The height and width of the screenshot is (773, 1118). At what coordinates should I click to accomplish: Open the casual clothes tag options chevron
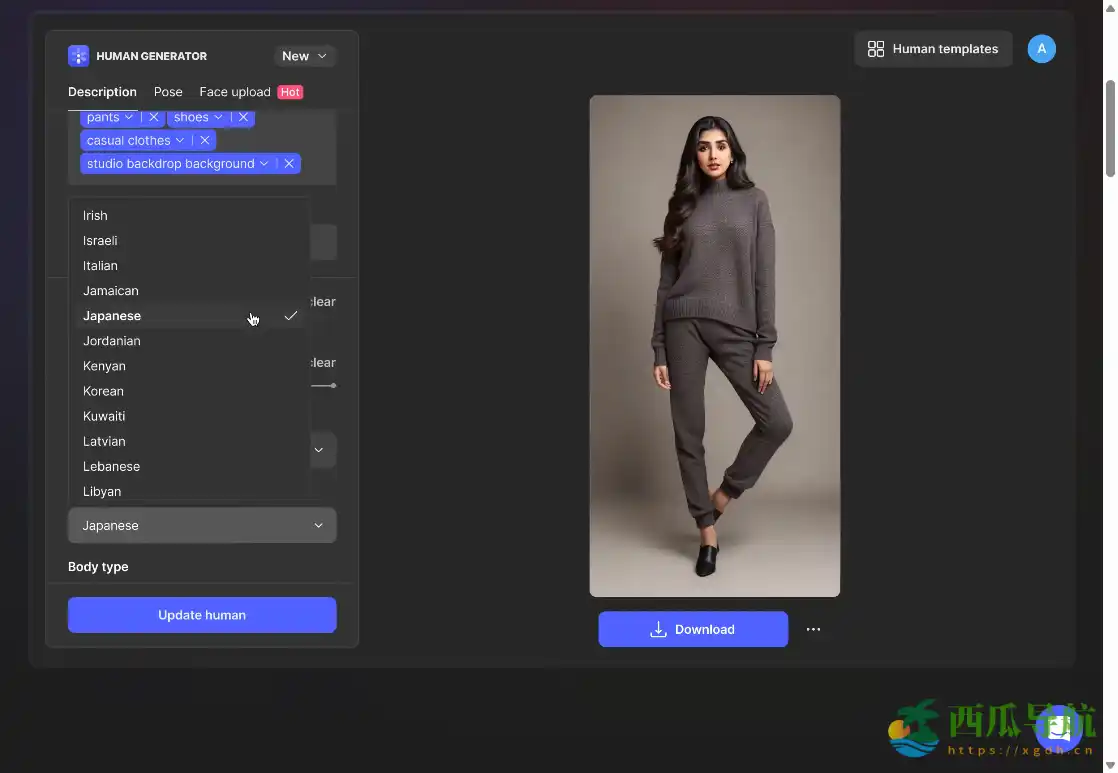point(180,140)
